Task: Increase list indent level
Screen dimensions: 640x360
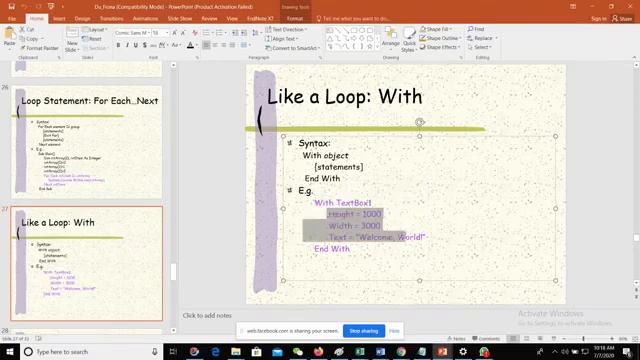Action: tap(244, 33)
